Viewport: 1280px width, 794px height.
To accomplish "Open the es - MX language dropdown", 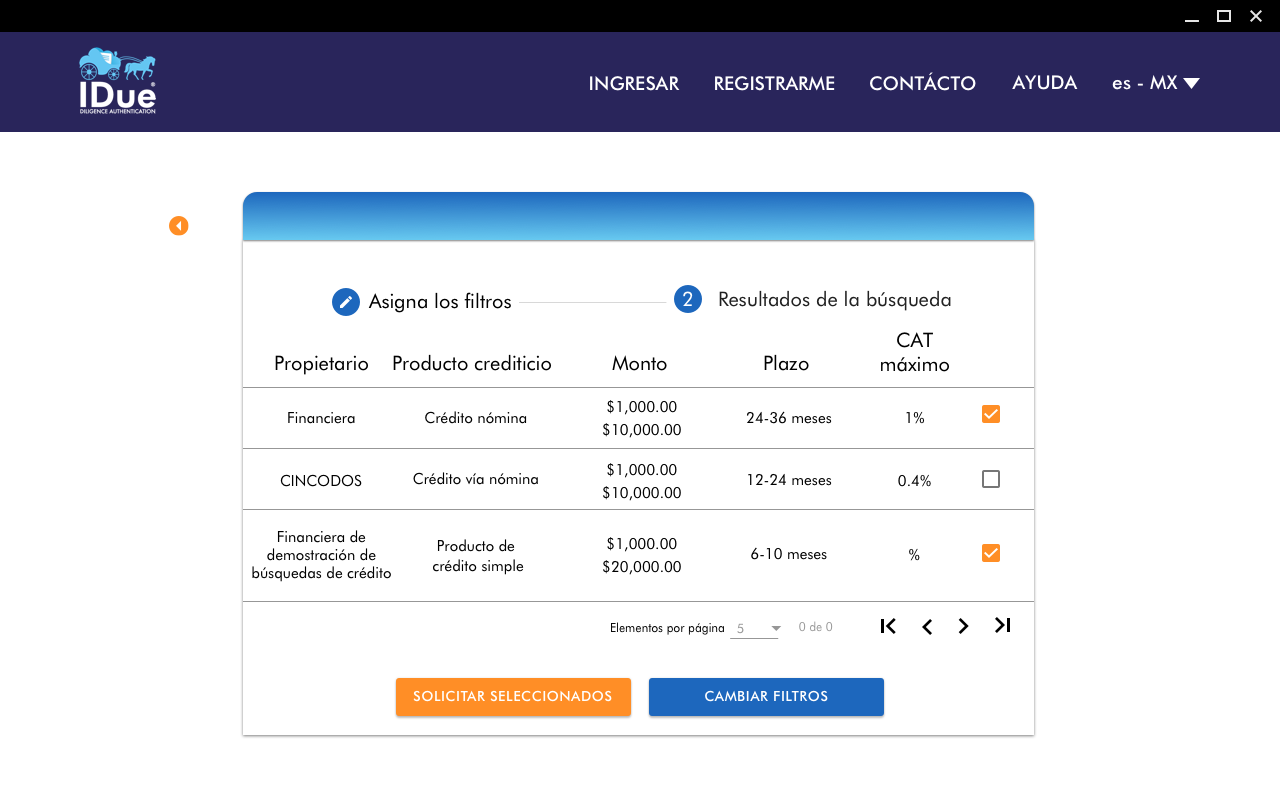I will [x=1155, y=83].
